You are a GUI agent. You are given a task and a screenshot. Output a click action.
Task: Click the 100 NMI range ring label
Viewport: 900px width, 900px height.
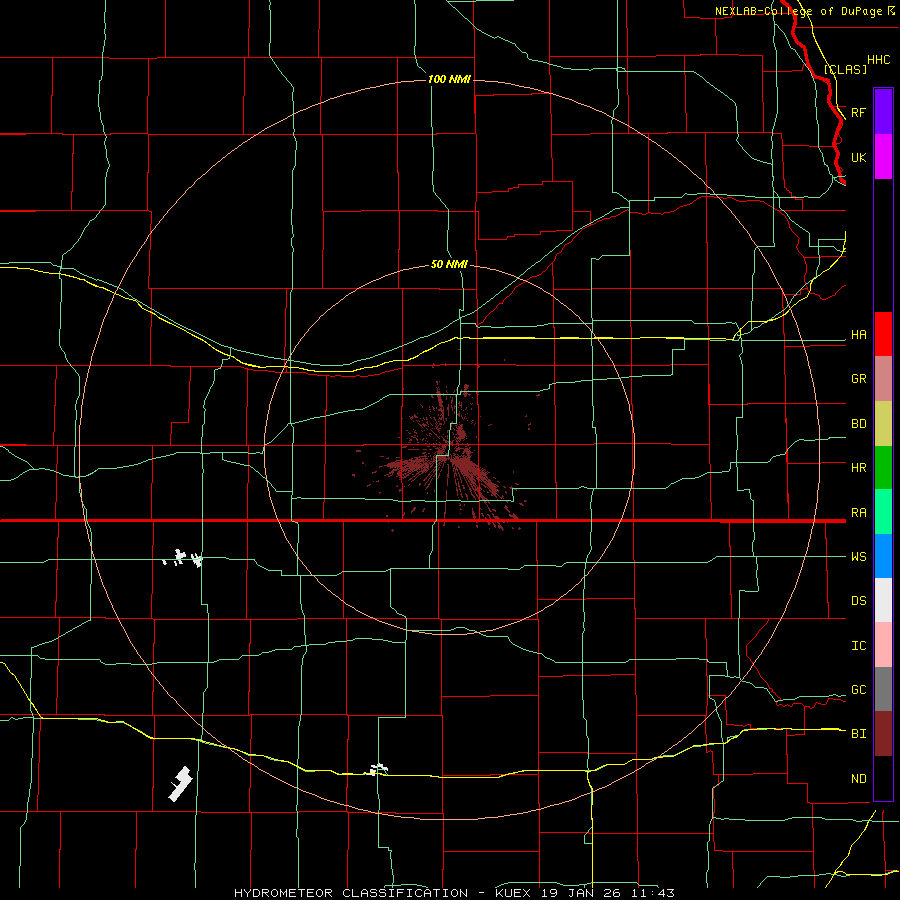tap(449, 79)
